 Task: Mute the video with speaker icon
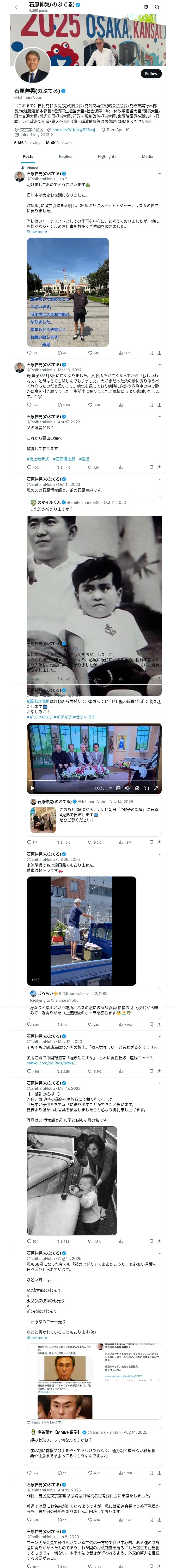click(128, 788)
